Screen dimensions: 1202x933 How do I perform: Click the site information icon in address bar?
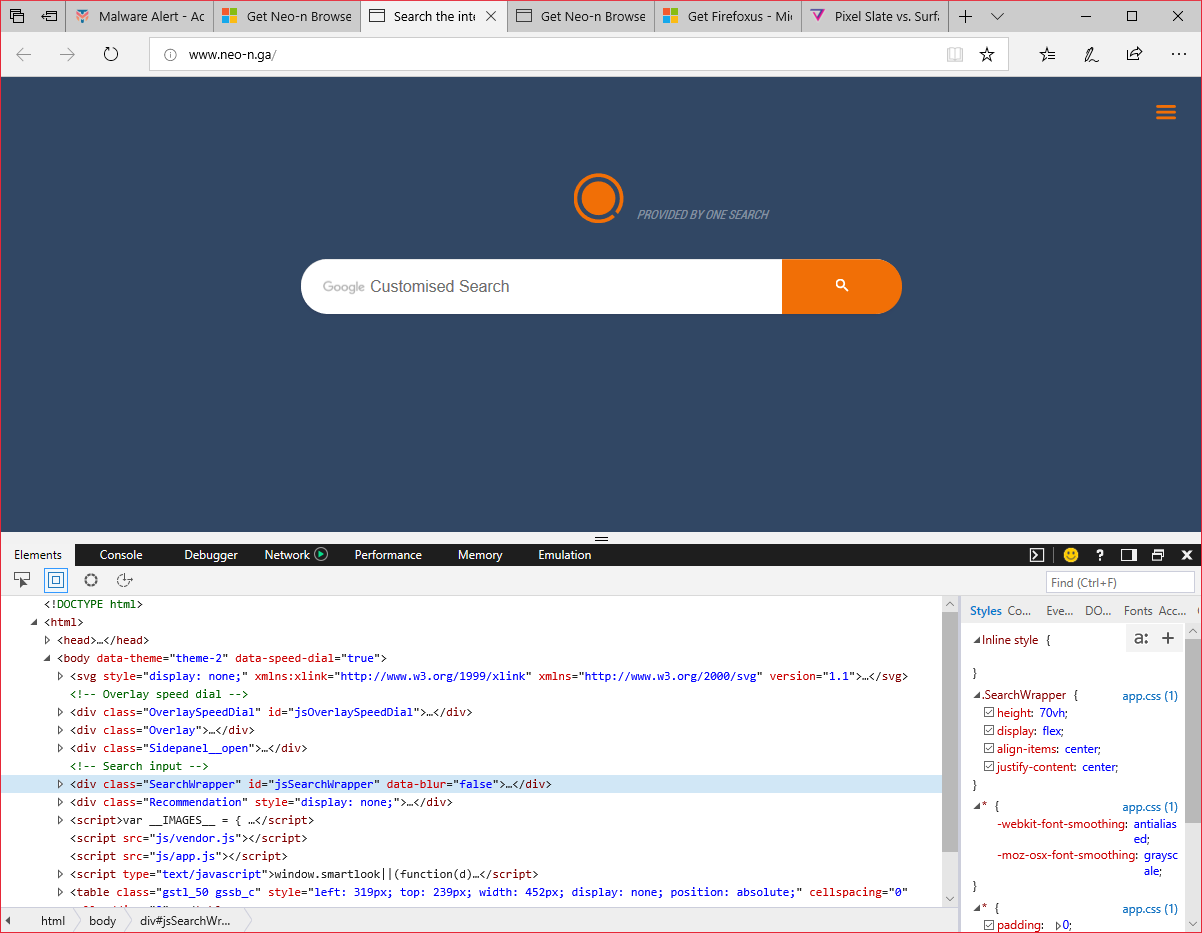(x=170, y=55)
